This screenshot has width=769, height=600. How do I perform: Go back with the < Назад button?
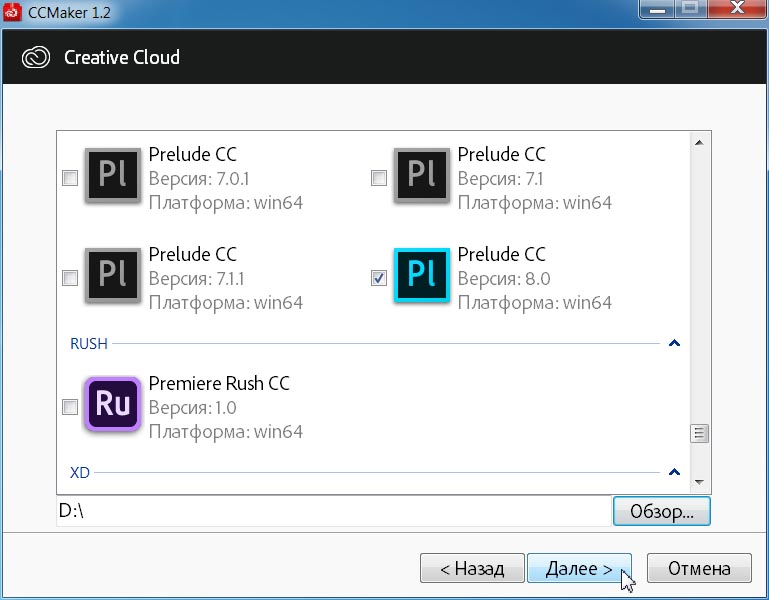(472, 569)
